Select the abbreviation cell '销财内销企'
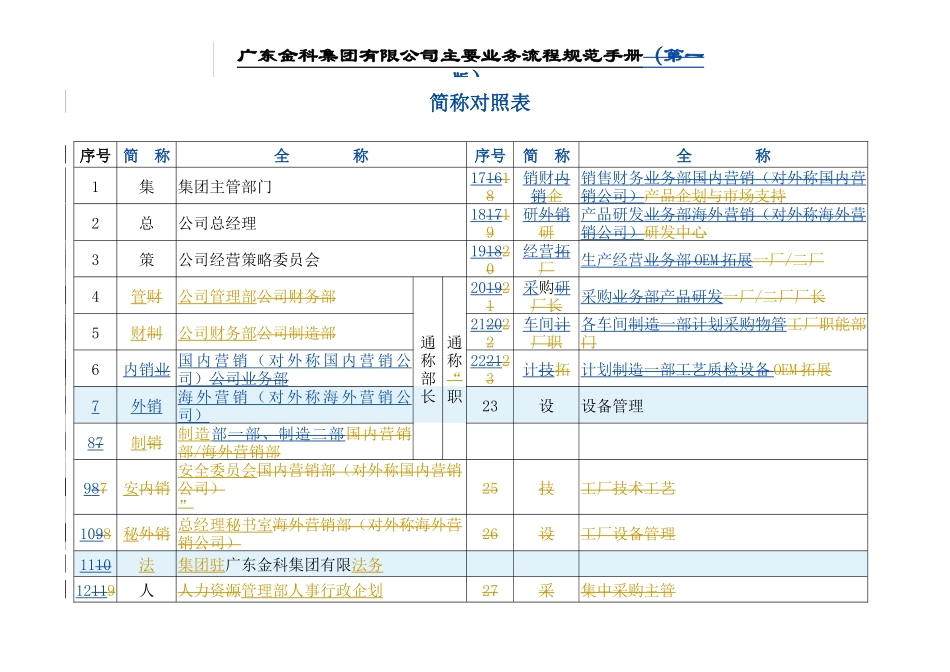 click(x=546, y=187)
